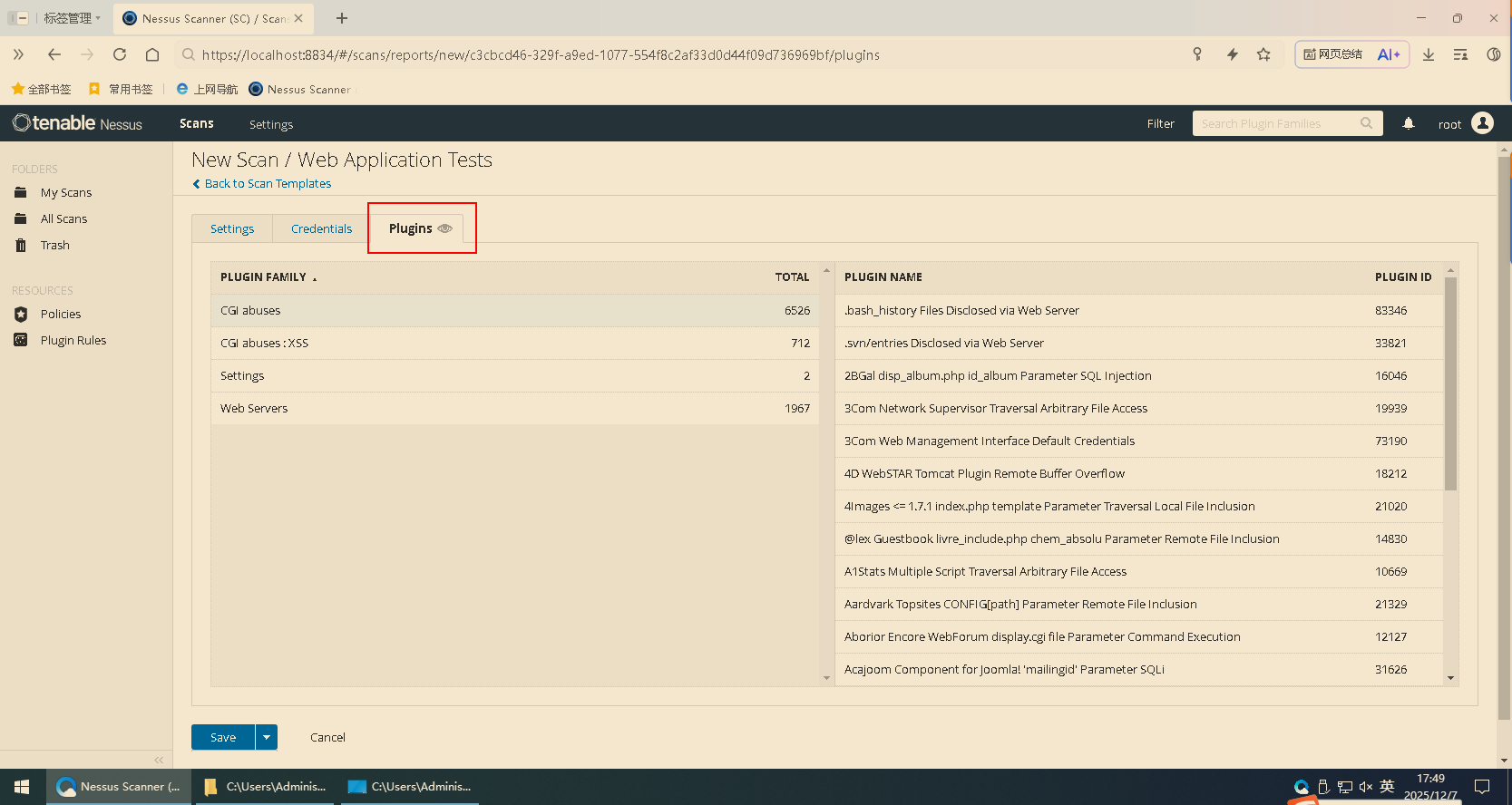Toggle the eye icon on Plugins tab

coord(444,228)
